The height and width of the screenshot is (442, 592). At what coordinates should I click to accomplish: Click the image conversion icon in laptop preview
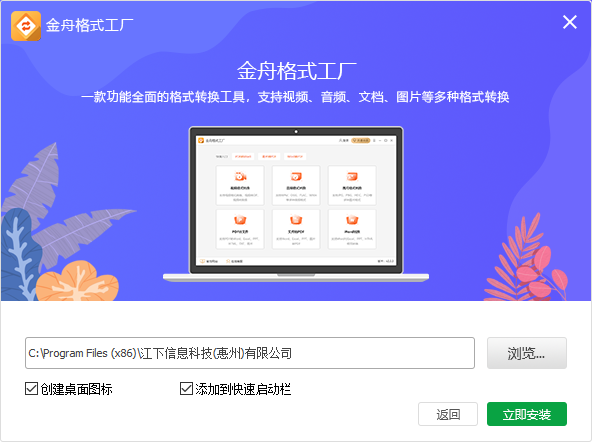click(352, 176)
